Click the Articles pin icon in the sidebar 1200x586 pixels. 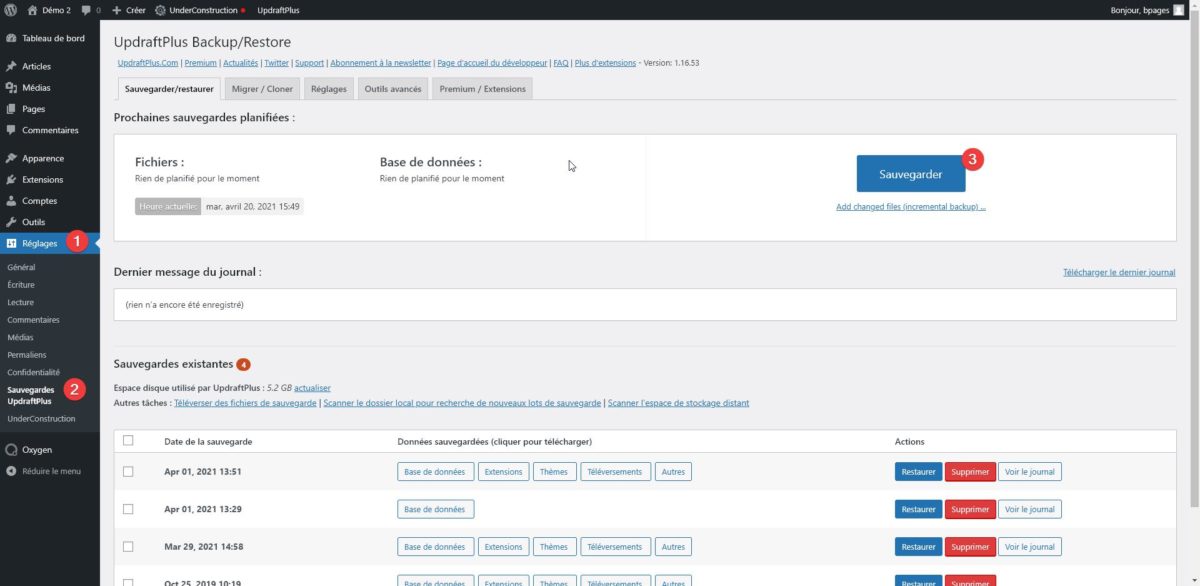[x=11, y=67]
